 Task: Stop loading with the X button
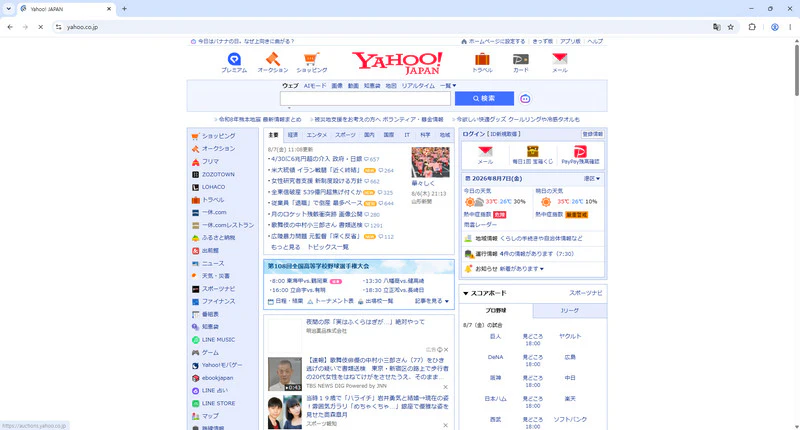click(x=40, y=27)
